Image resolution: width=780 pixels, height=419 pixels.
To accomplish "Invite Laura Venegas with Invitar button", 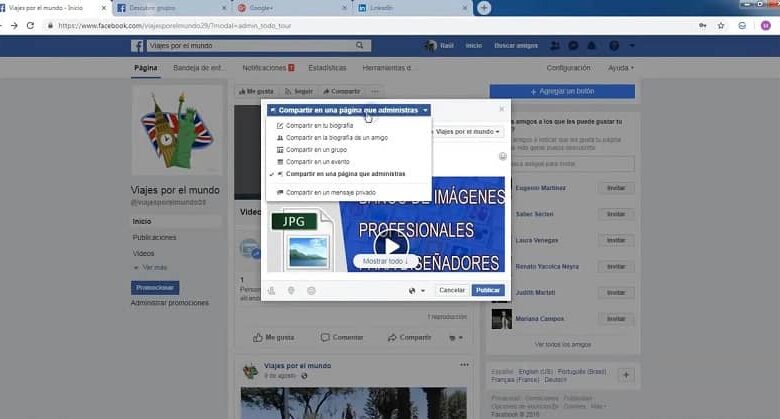I will [x=616, y=240].
